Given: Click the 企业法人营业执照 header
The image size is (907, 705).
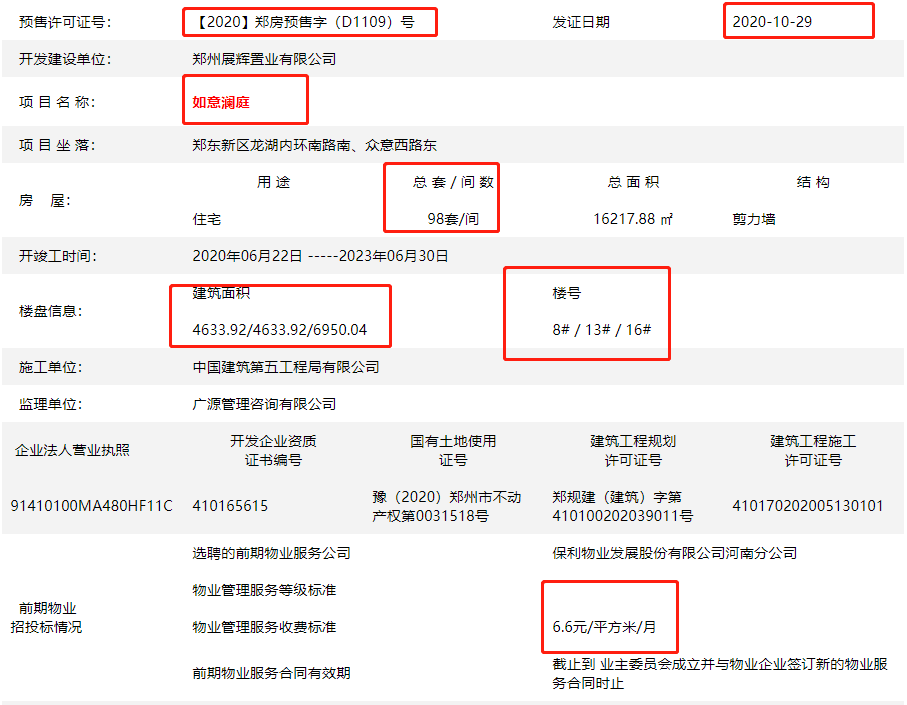Looking at the screenshot, I should 72,451.
